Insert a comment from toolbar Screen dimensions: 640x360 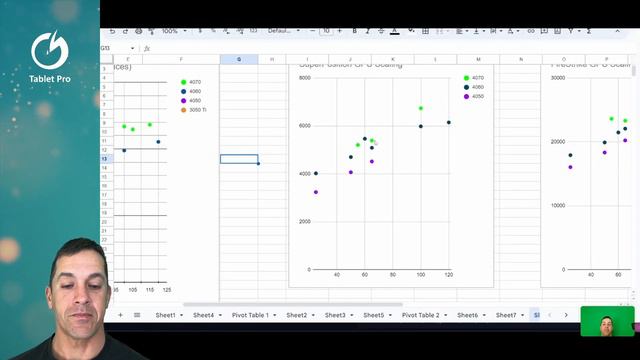pyautogui.click(x=544, y=31)
